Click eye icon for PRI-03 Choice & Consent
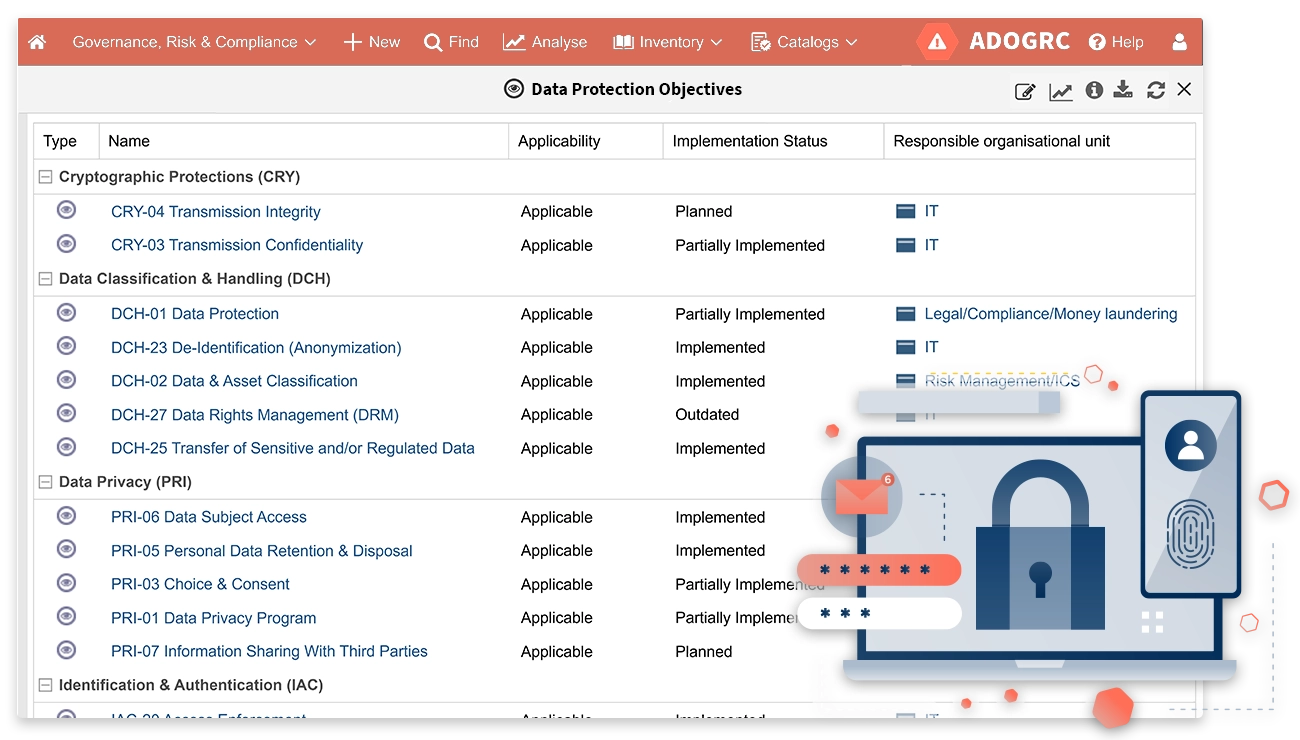The width and height of the screenshot is (1300, 740). (66, 583)
